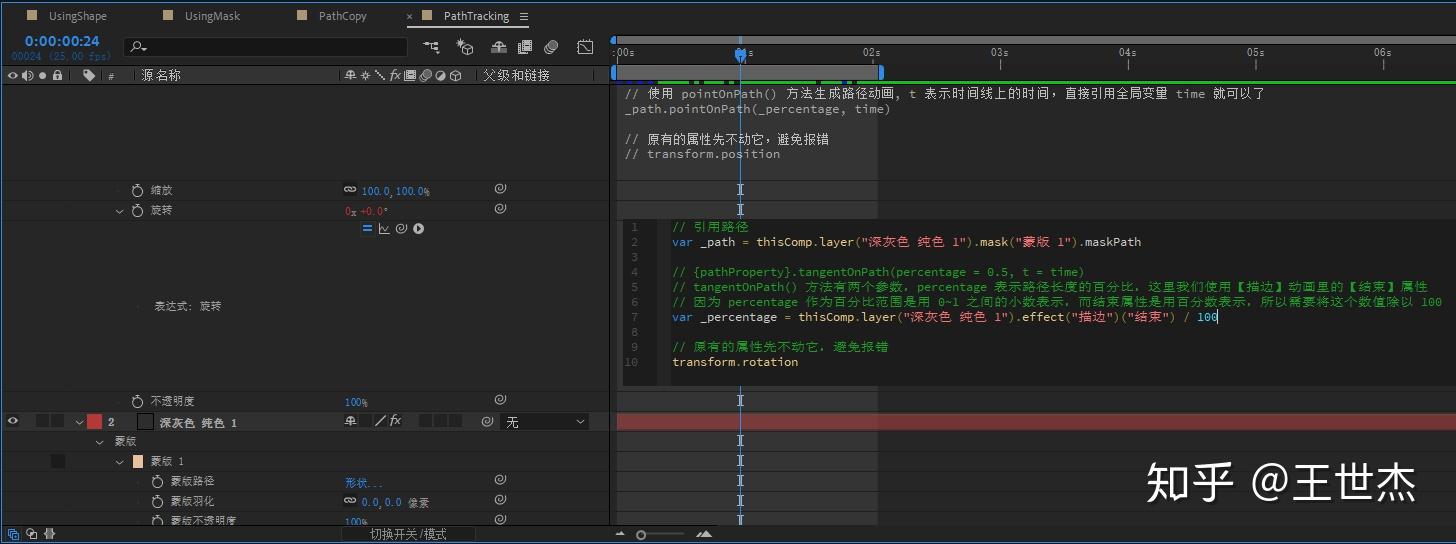Enable motion blur for the composition
The height and width of the screenshot is (544, 1456).
click(551, 47)
